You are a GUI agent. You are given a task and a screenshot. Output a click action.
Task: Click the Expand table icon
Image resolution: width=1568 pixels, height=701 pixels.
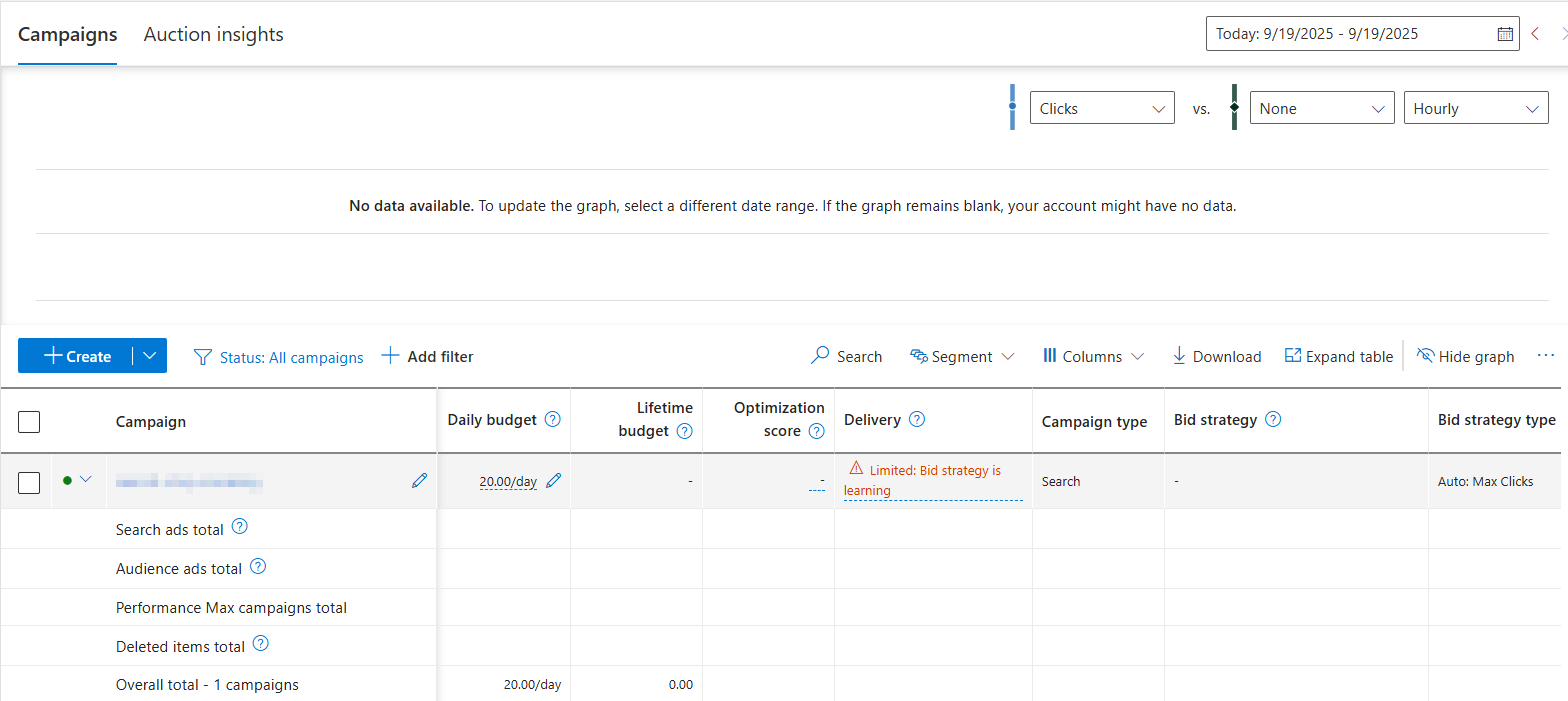(1293, 355)
